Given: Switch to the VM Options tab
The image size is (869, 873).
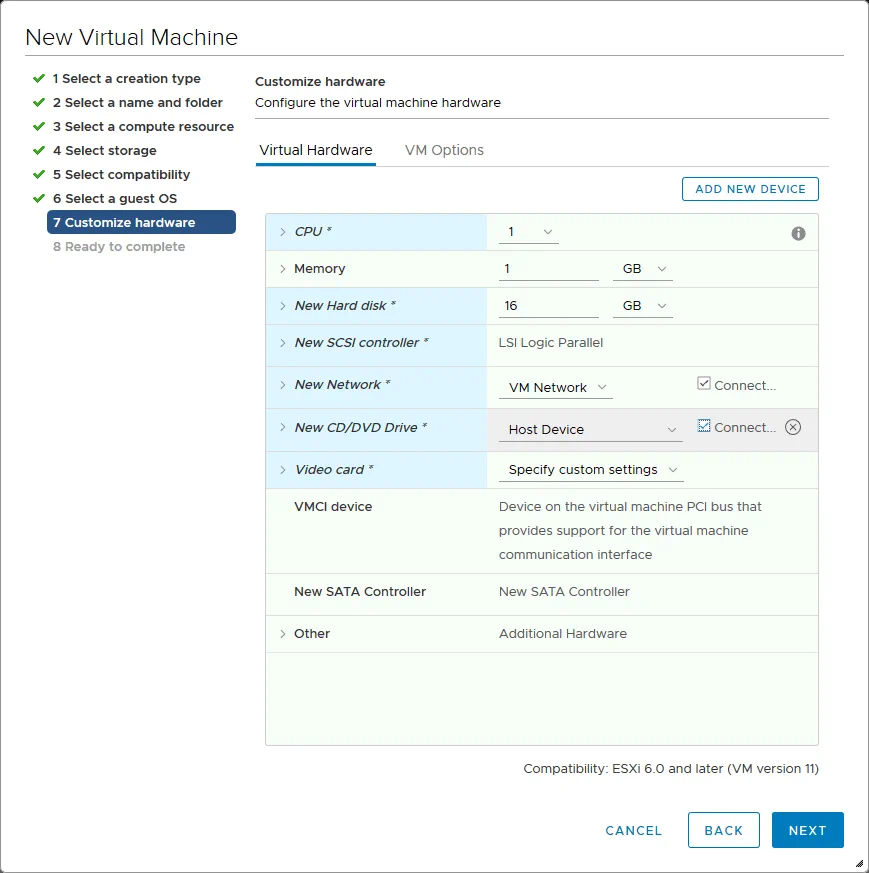Looking at the screenshot, I should click(444, 150).
